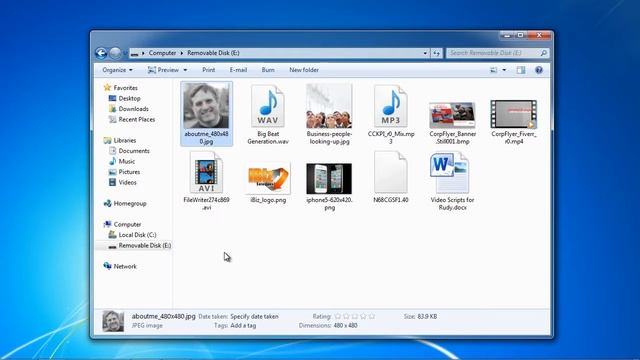Screen dimensions: 640x360
Task: Select the FileWriter274c869.avi file icon
Action: click(x=207, y=173)
